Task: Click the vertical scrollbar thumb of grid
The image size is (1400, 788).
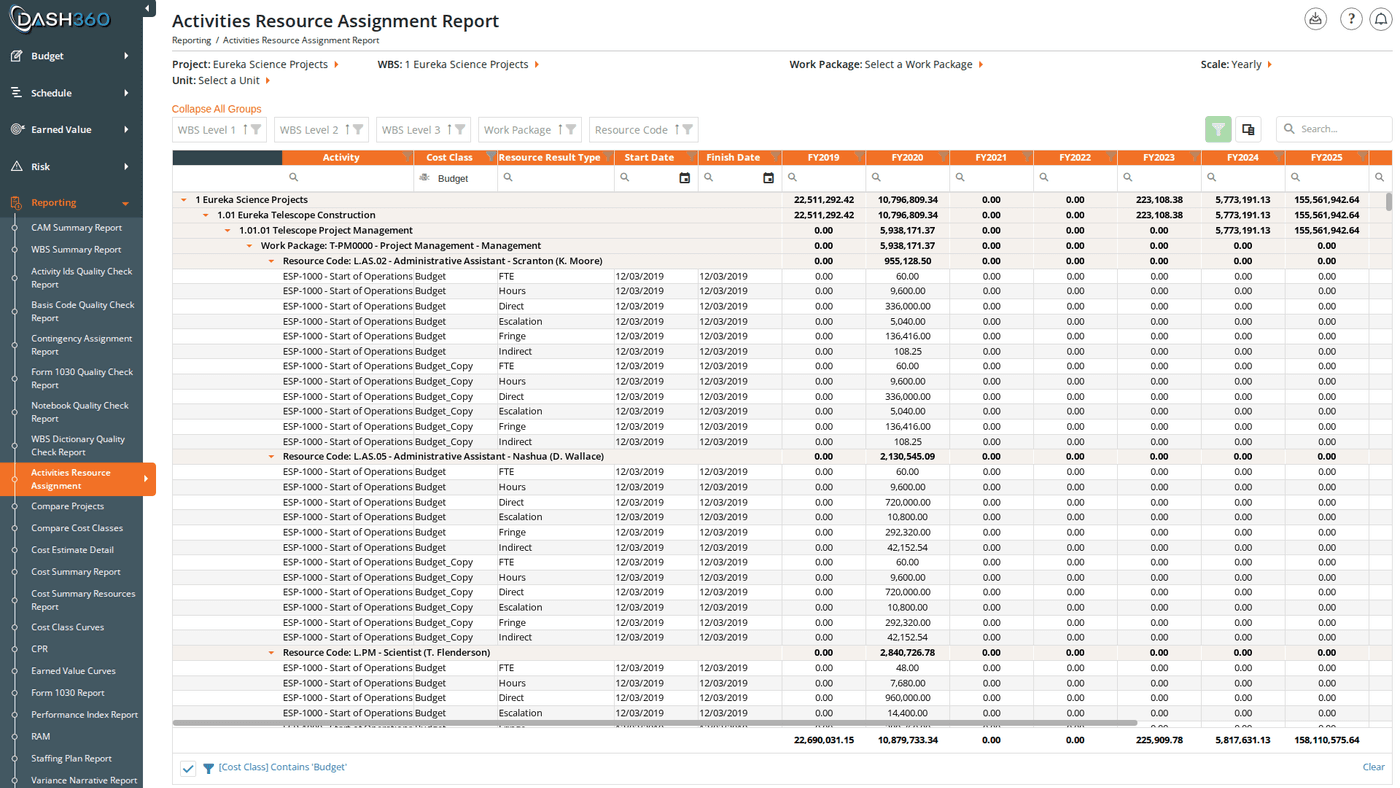Action: click(x=1388, y=202)
